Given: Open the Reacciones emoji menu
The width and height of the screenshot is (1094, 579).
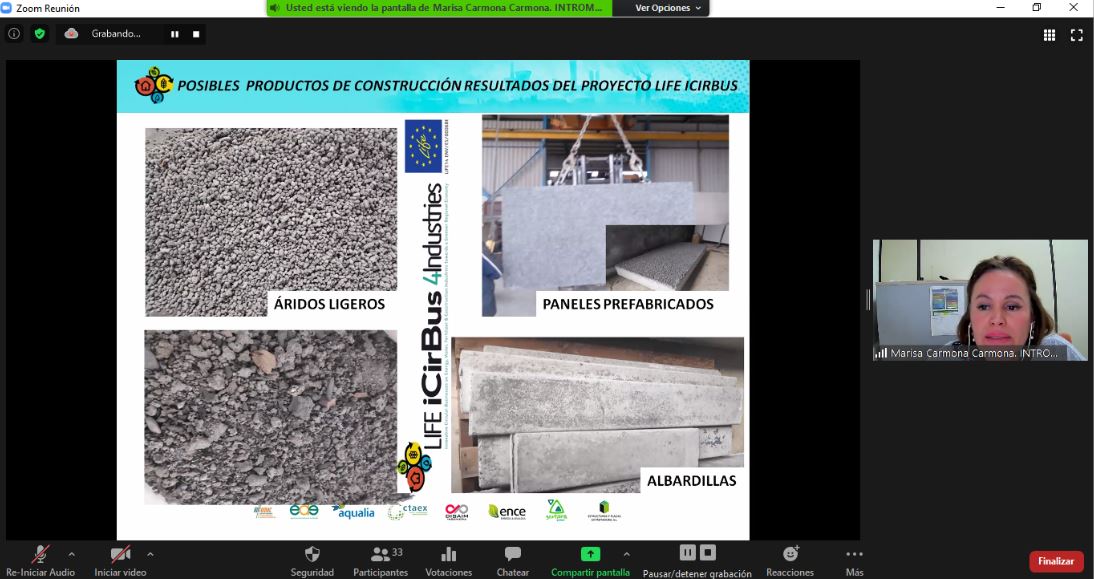Looking at the screenshot, I should [790, 554].
